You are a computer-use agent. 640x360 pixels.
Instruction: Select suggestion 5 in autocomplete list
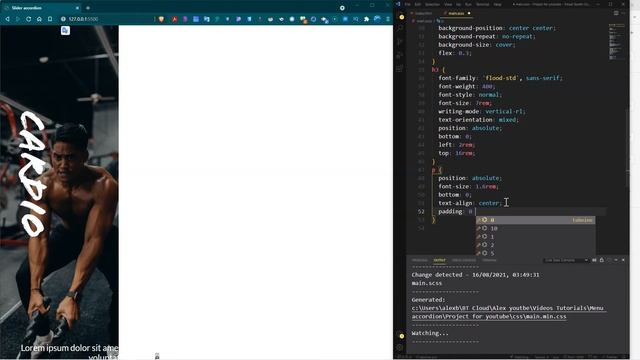click(x=536, y=253)
